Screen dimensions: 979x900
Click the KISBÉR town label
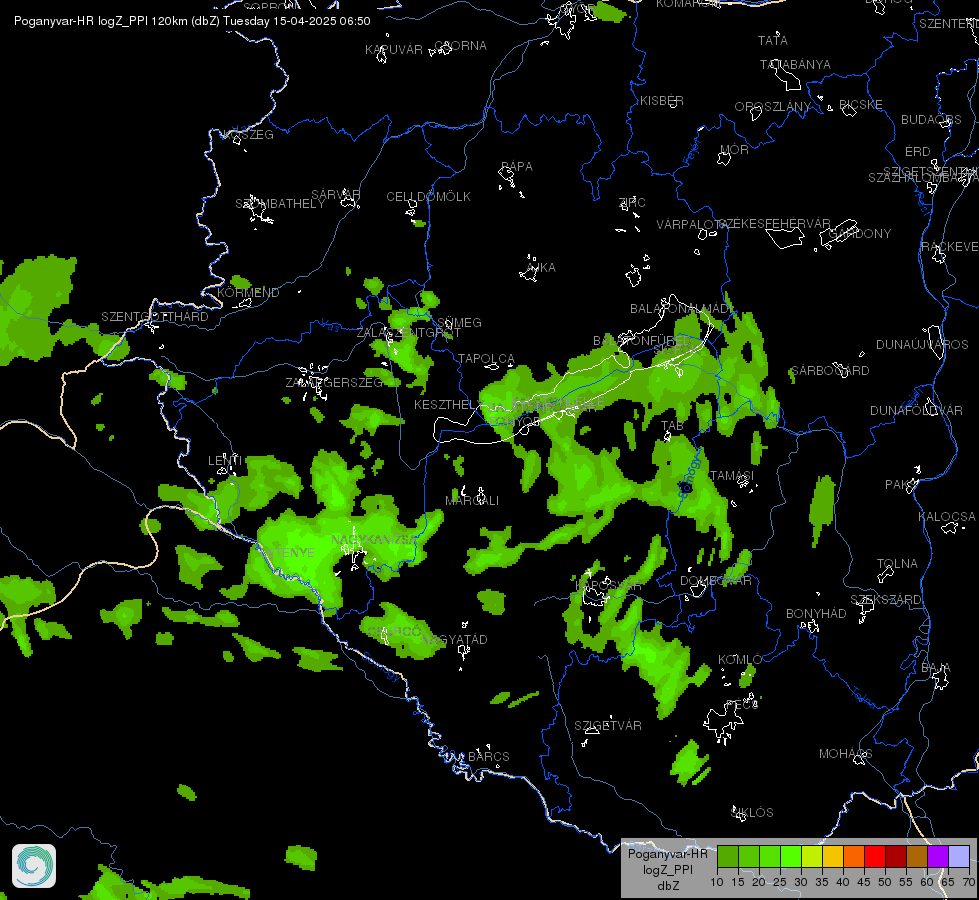point(661,101)
